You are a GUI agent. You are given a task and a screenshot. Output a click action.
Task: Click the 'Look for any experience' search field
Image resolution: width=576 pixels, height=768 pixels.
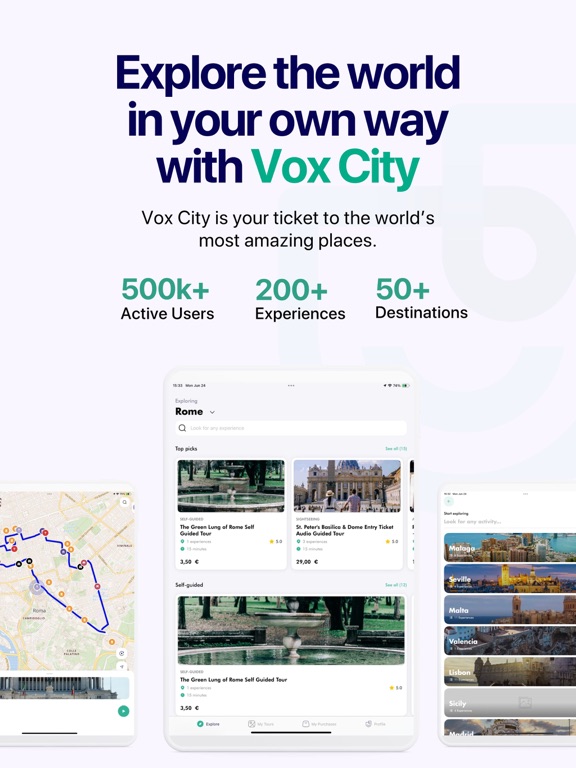point(291,428)
